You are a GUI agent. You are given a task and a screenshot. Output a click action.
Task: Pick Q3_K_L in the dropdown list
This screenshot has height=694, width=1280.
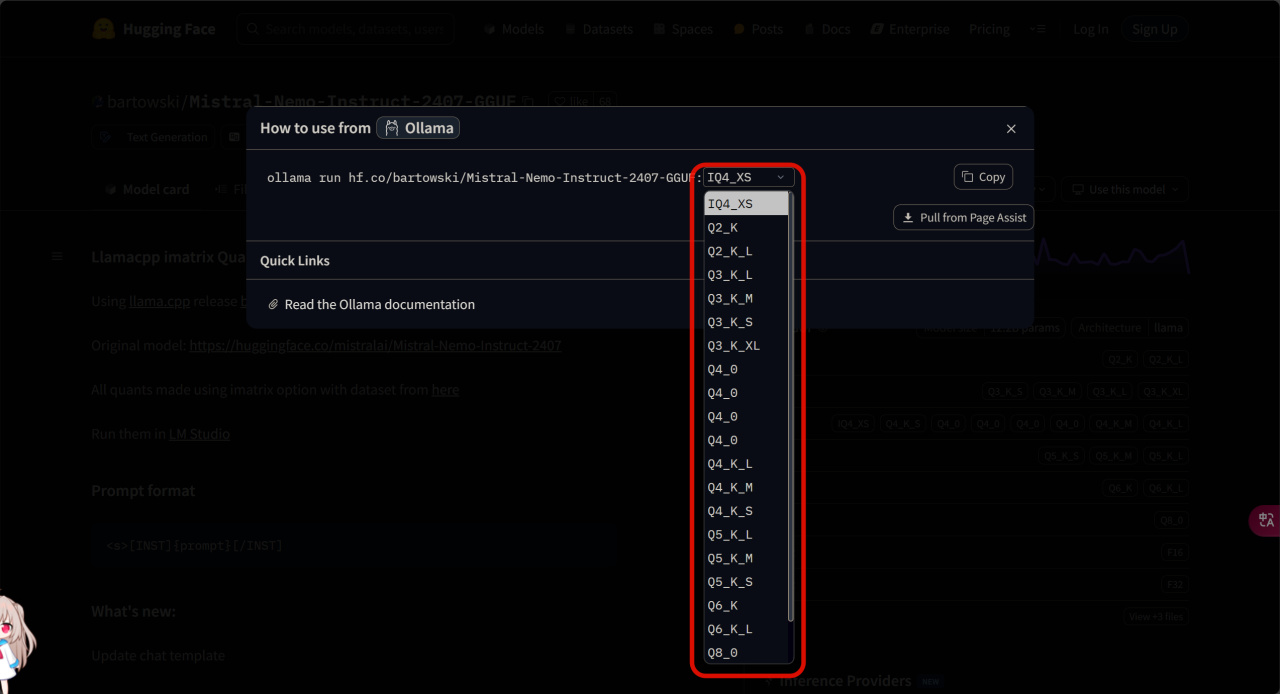(x=746, y=275)
